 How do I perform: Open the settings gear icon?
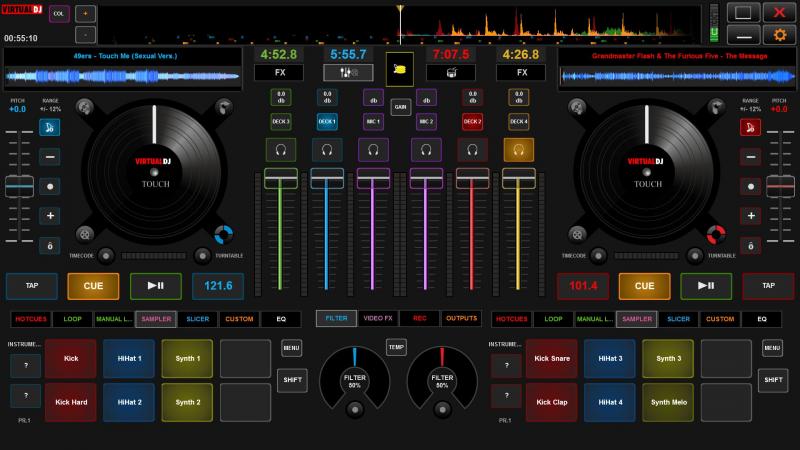[x=773, y=35]
